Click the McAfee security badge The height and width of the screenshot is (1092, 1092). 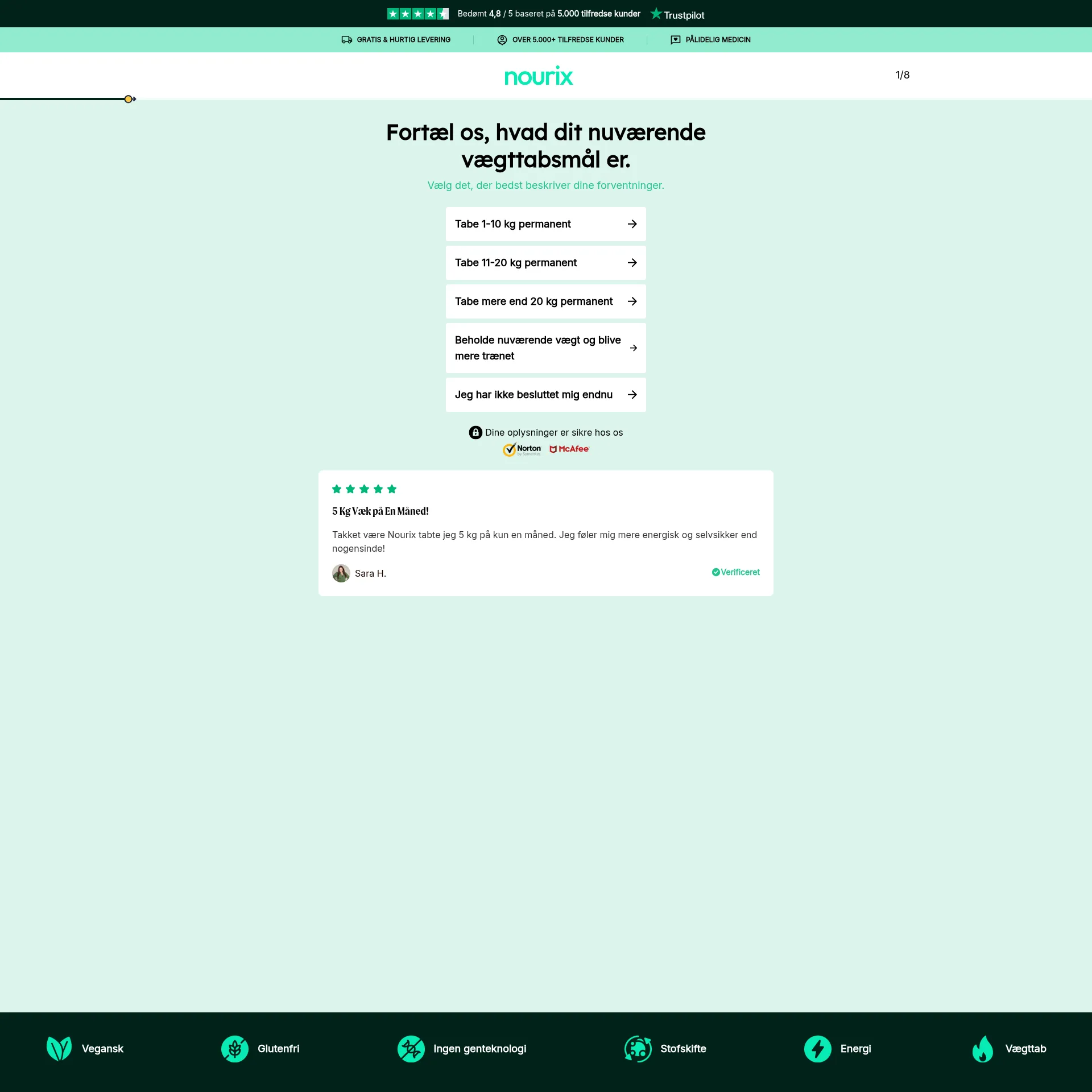coord(569,449)
